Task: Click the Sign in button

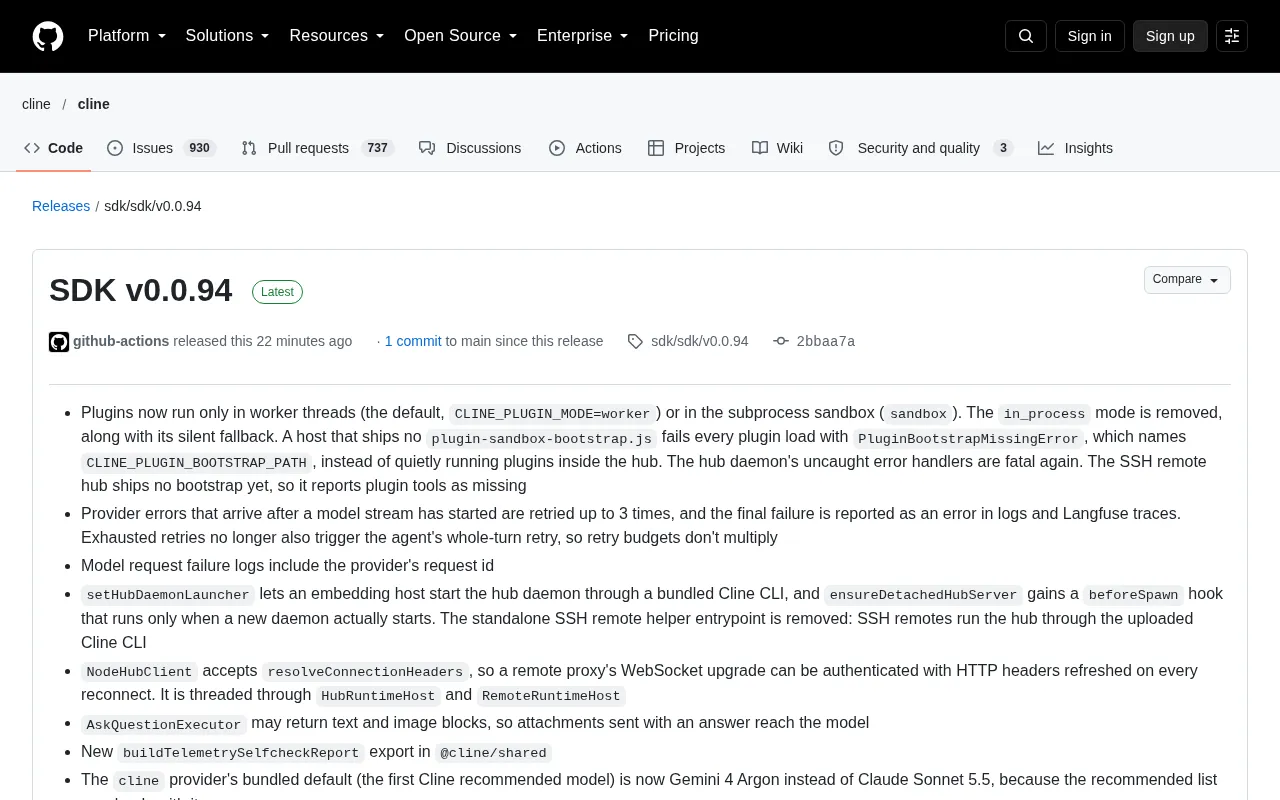Action: 1090,36
